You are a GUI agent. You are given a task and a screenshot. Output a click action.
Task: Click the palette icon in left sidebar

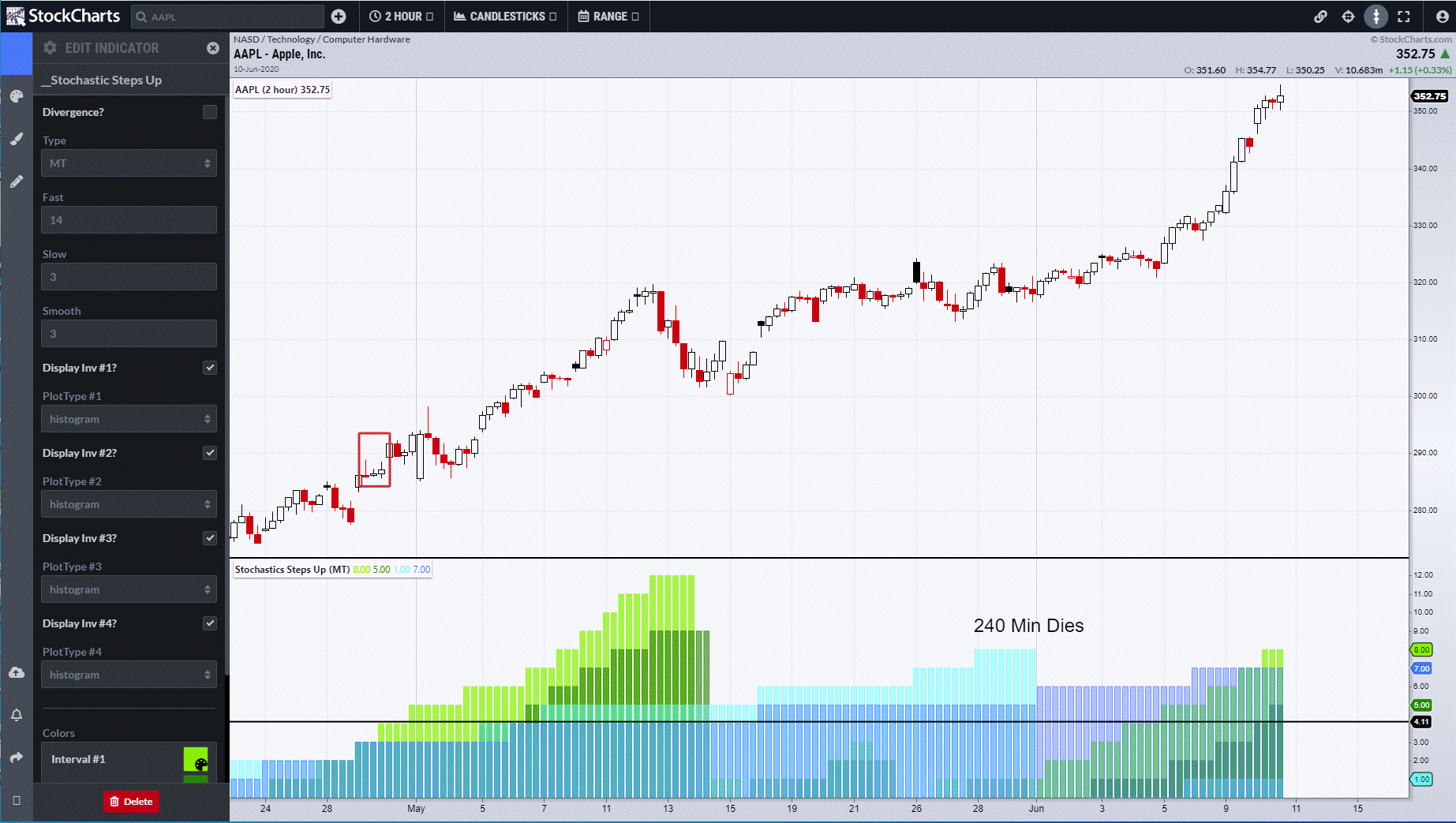[x=17, y=96]
